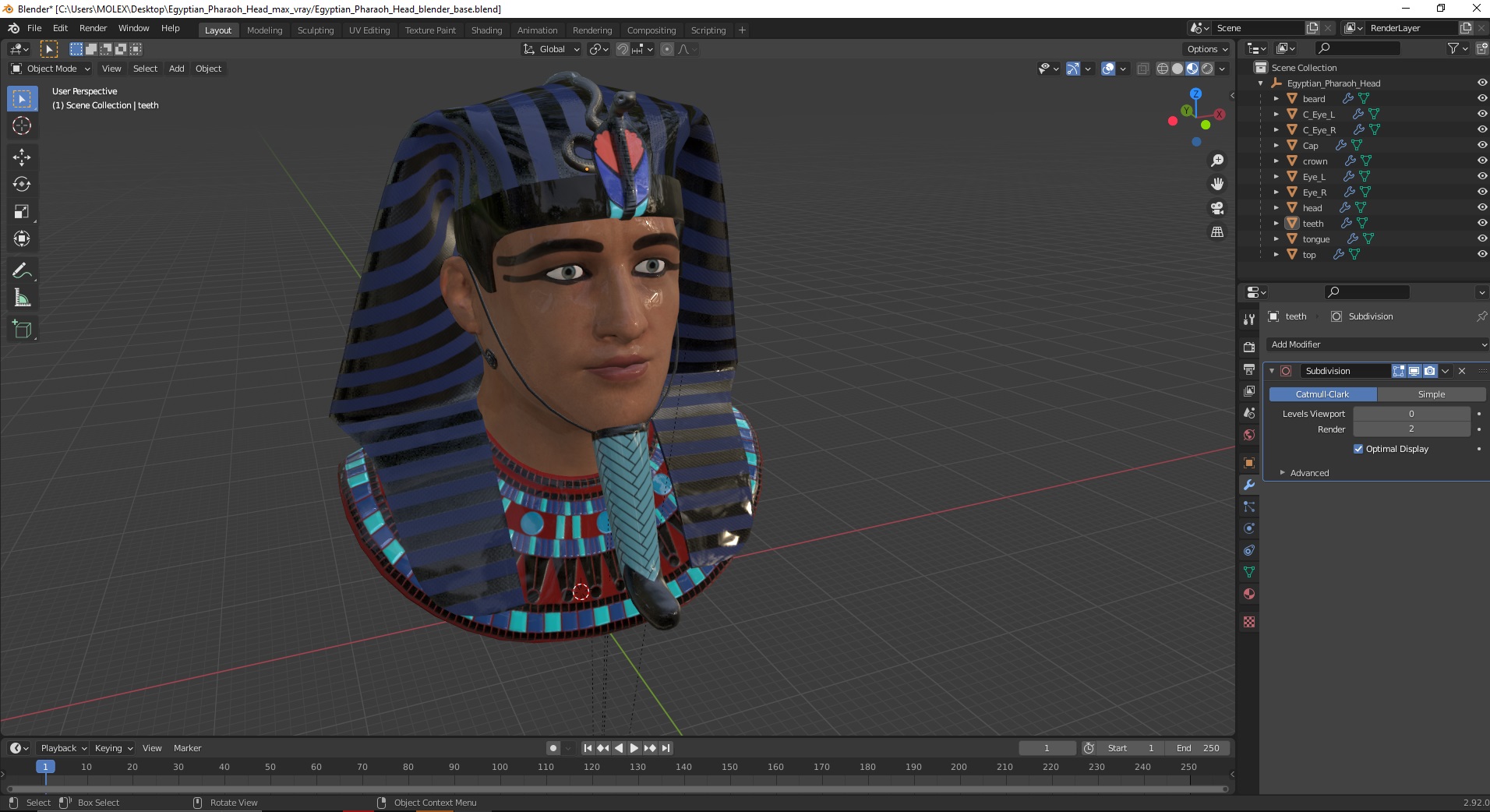This screenshot has width=1490, height=812.
Task: Select the Annotate tool
Action: click(22, 271)
